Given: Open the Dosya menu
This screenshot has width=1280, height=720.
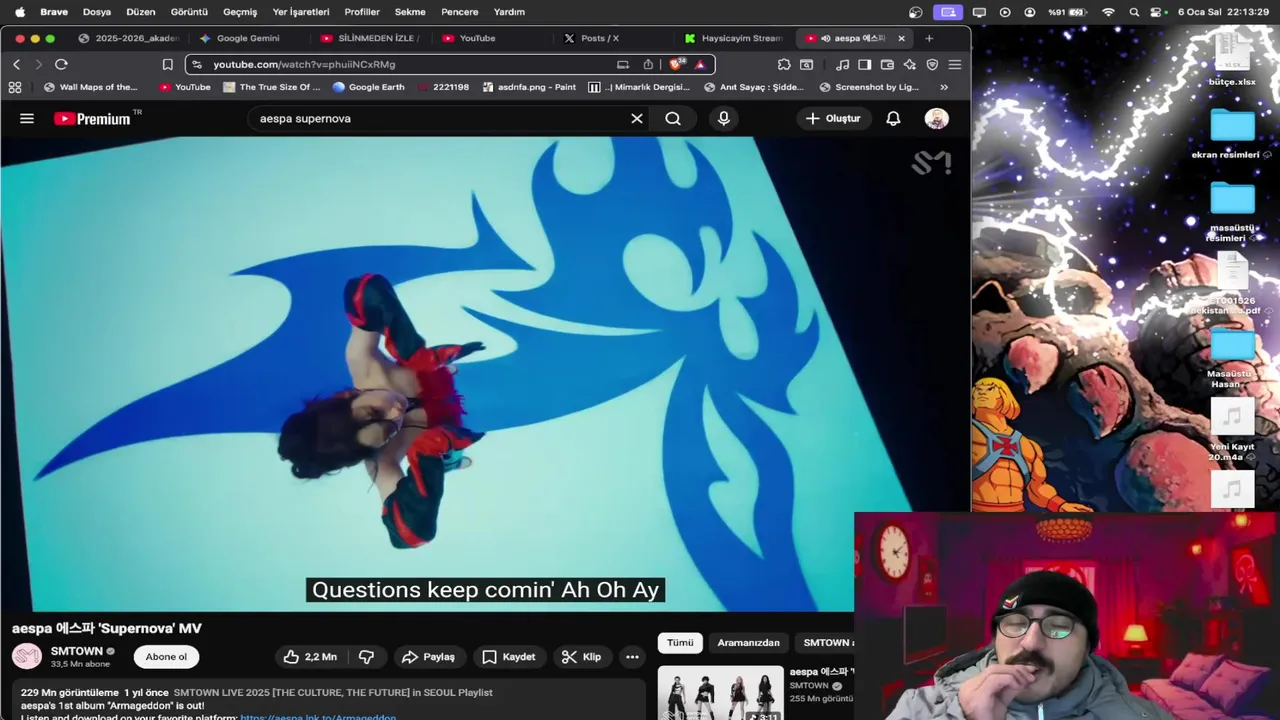Looking at the screenshot, I should coord(97,12).
